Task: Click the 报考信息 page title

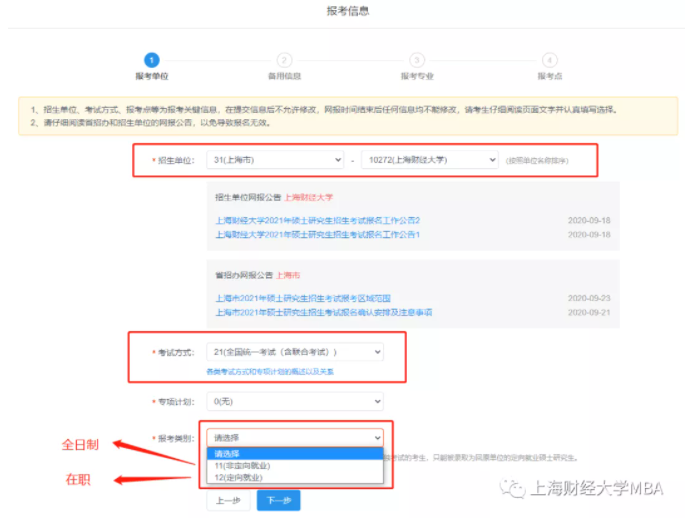Action: 348,11
